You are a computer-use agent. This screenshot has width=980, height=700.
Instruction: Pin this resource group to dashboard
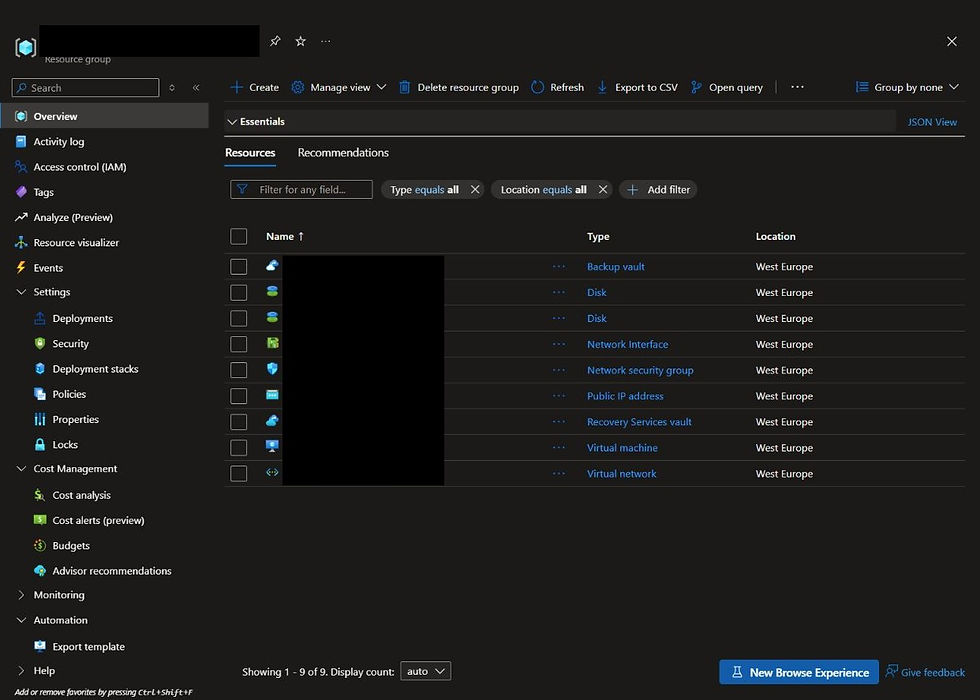tap(275, 41)
